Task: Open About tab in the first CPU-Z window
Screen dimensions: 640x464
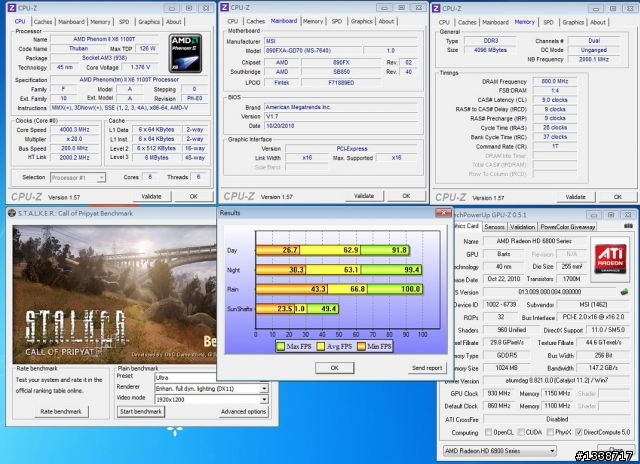Action: pyautogui.click(x=173, y=22)
